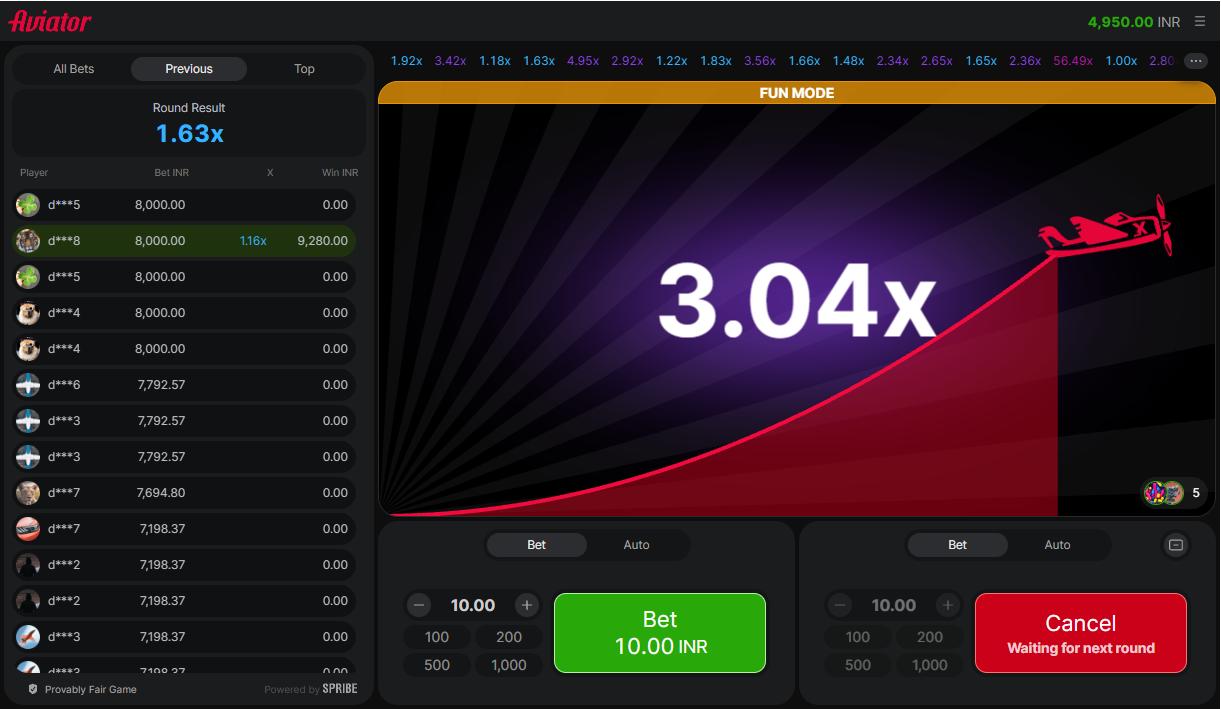Screen dimensions: 1221x709
Task: Click the Provably Fair shield icon
Action: [x=33, y=689]
